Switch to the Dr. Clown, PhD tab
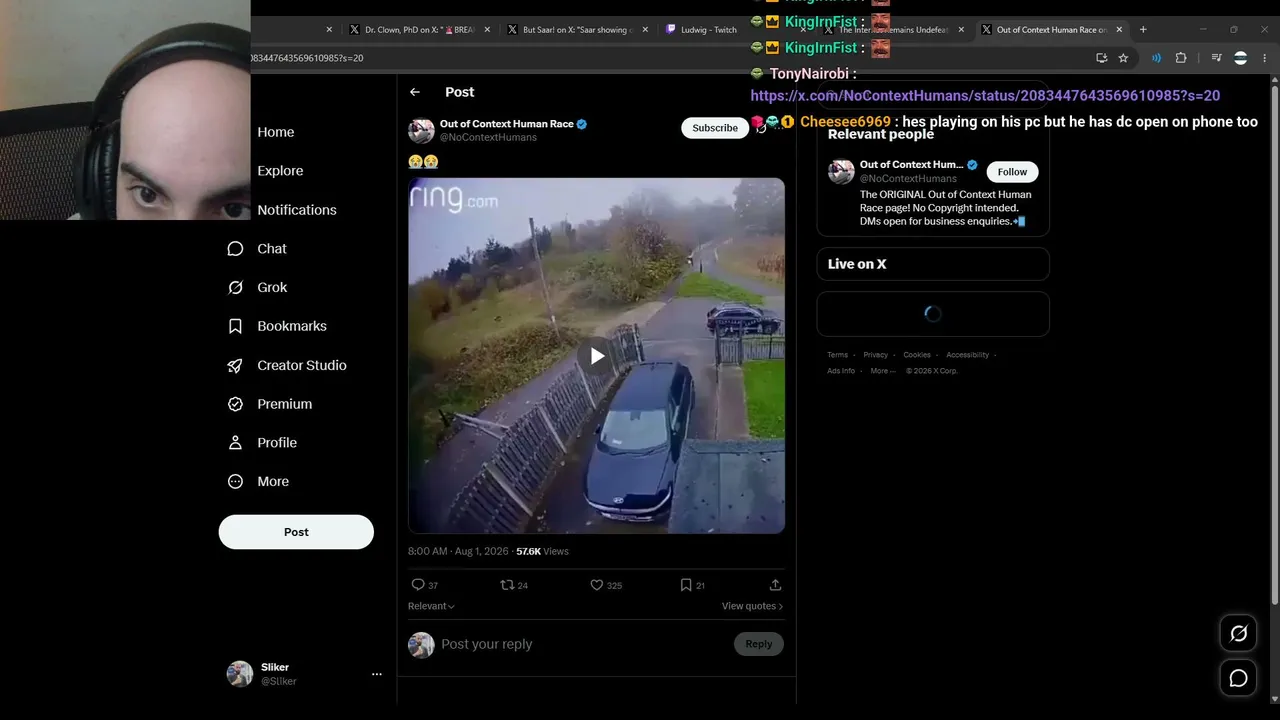Viewport: 1280px width, 720px height. (x=418, y=30)
